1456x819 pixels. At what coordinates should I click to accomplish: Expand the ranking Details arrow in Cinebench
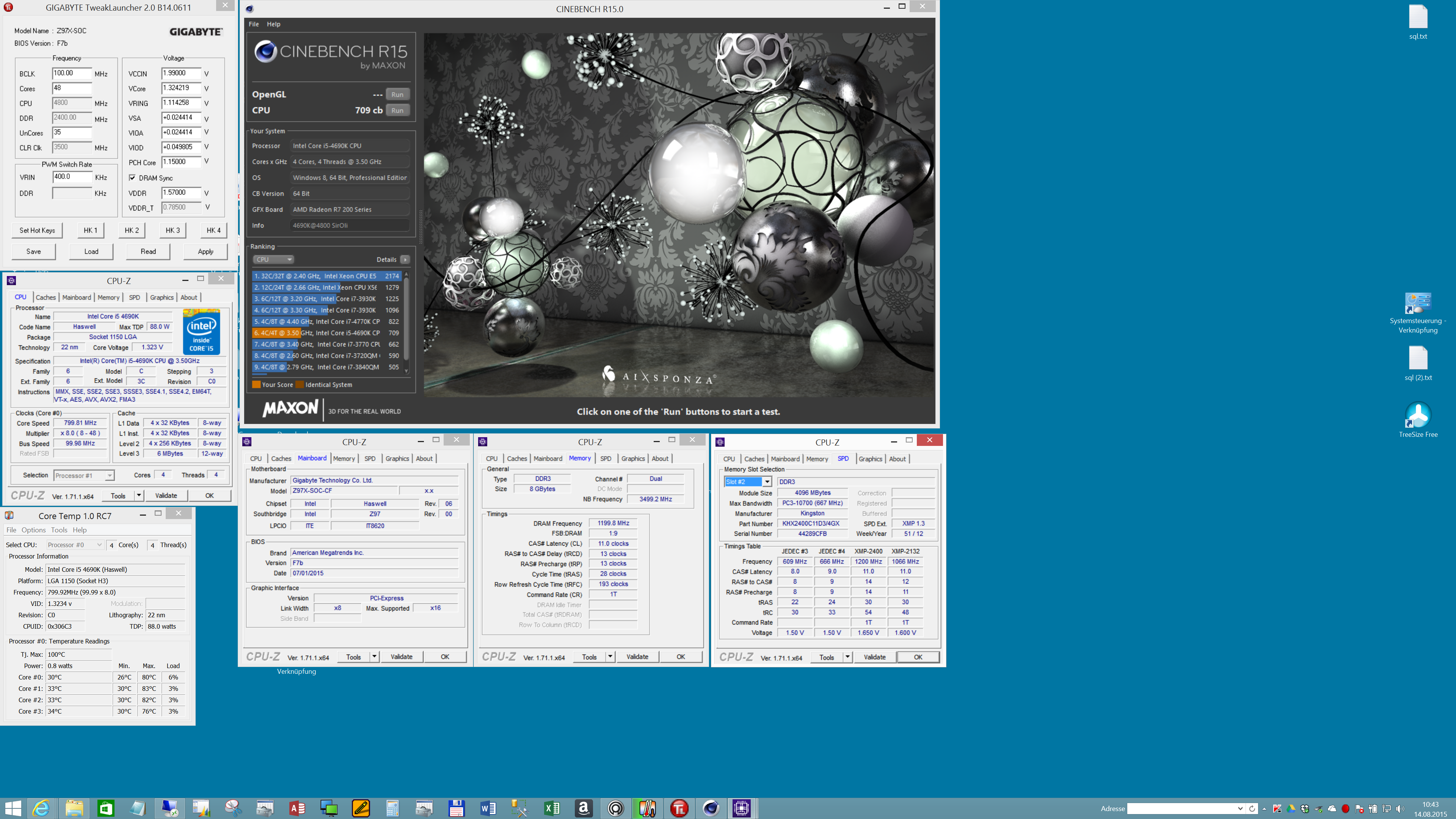[405, 259]
